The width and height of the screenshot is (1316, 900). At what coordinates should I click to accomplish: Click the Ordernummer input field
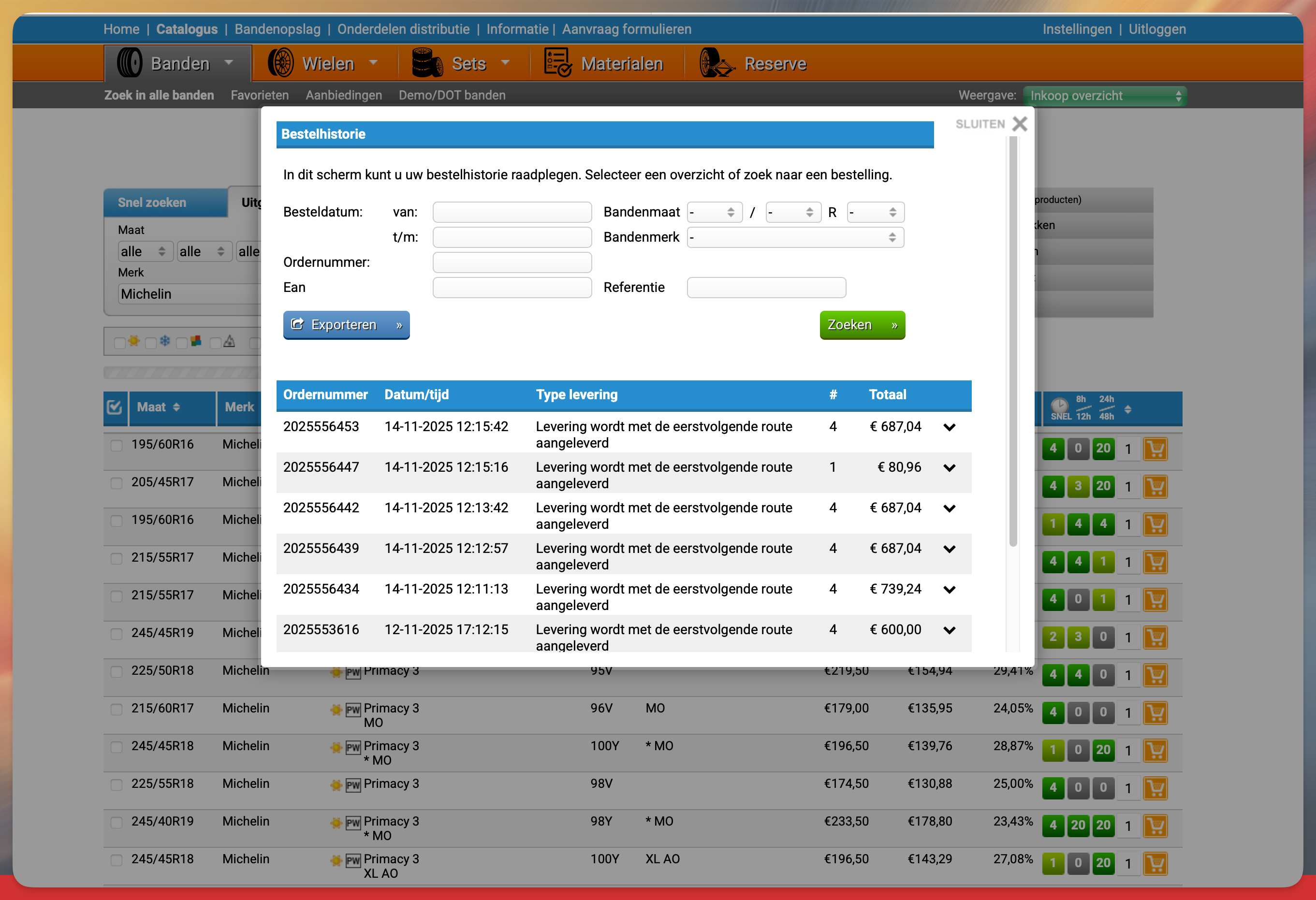coord(512,262)
